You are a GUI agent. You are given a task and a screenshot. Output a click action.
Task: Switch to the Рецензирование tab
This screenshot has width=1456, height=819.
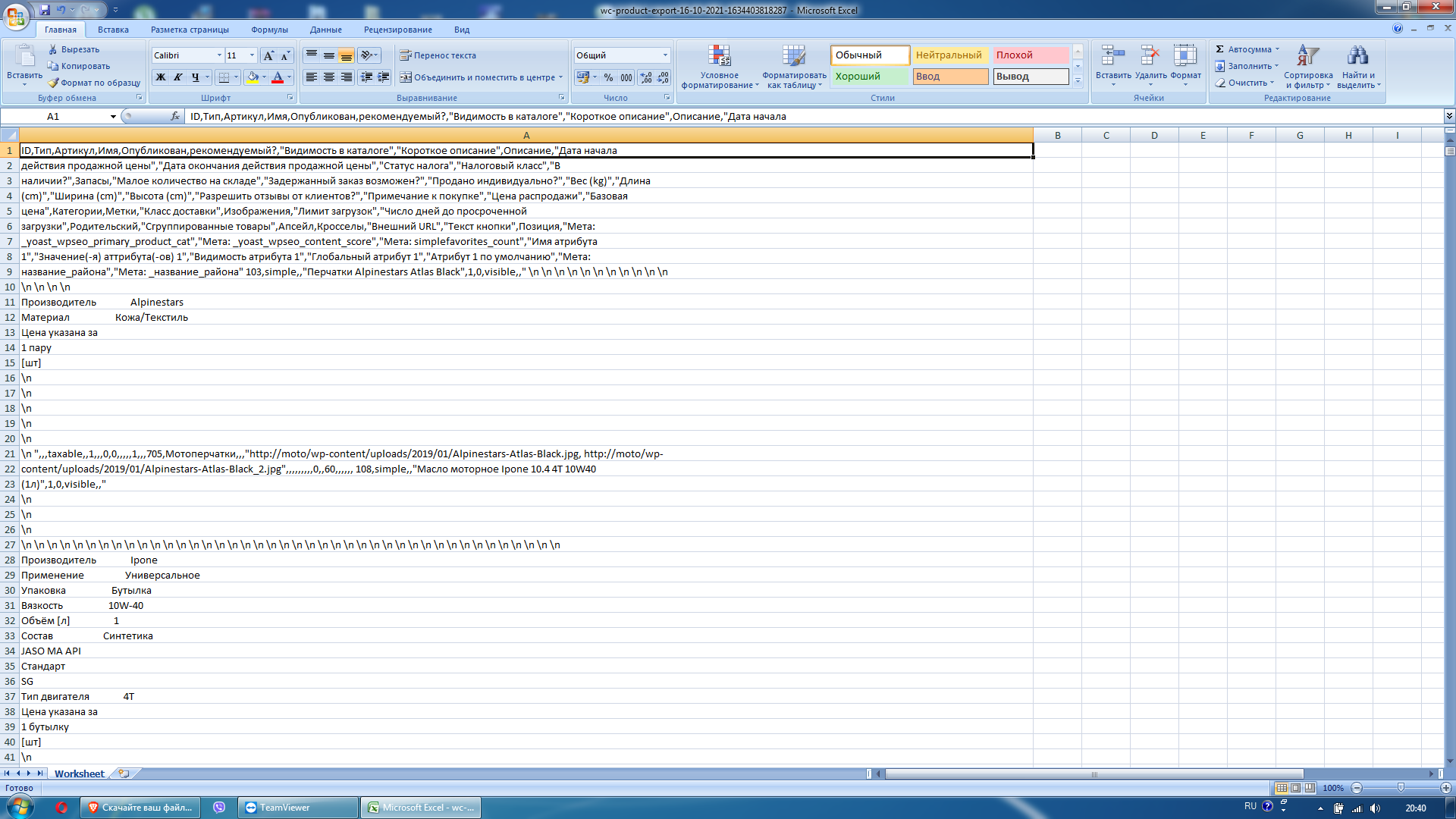pyautogui.click(x=397, y=30)
